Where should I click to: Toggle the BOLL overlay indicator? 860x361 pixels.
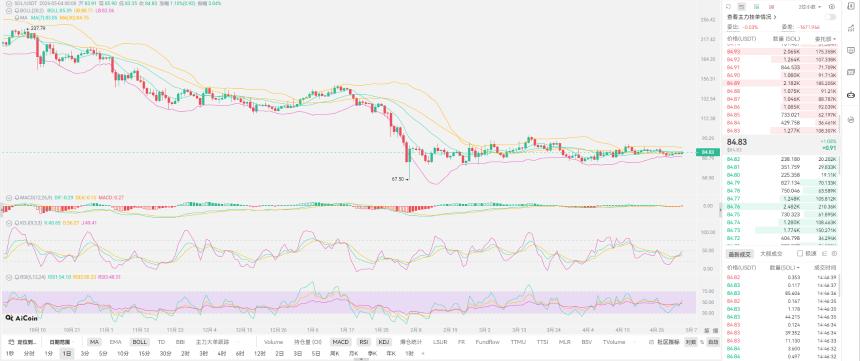139,342
